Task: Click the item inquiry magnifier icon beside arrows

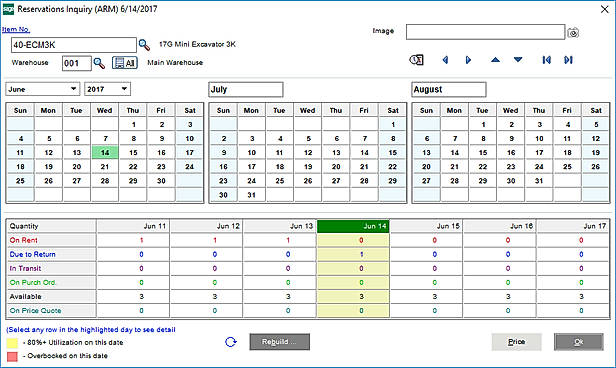Action: (x=416, y=60)
